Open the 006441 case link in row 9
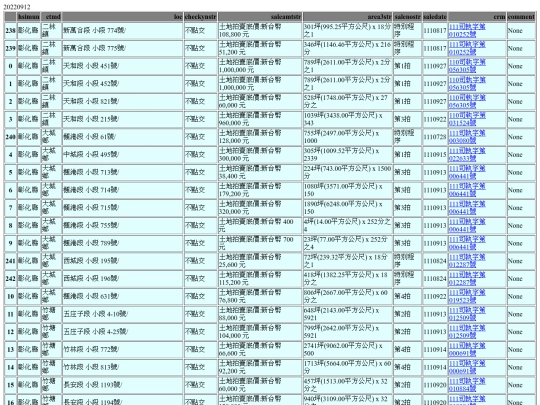Screen dimensions: 540x405 [x=467, y=243]
